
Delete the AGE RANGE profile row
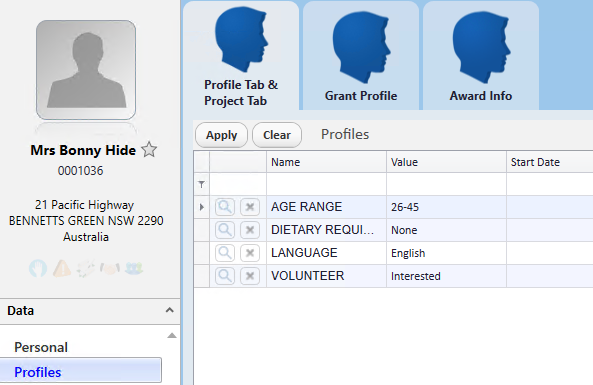[250, 207]
